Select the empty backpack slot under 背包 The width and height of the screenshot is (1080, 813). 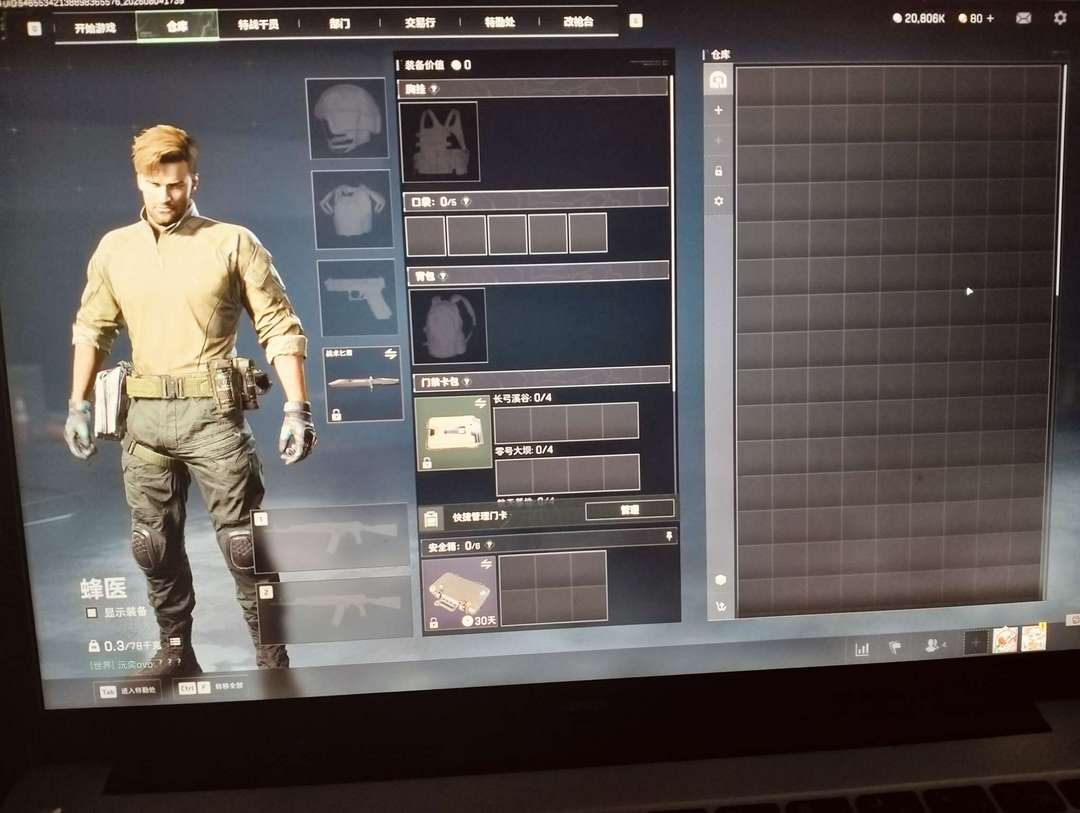448,326
